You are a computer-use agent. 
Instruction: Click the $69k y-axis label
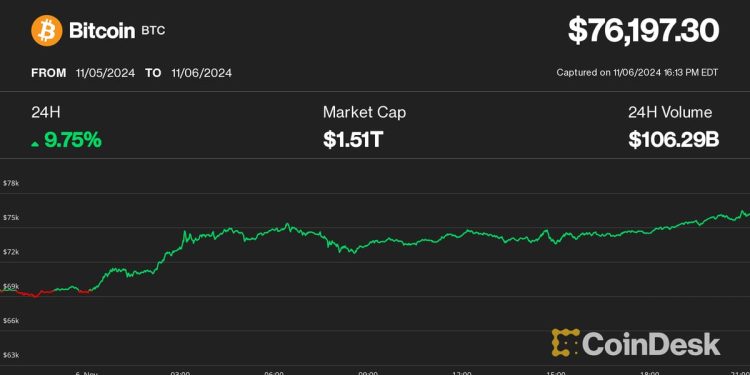pos(11,287)
